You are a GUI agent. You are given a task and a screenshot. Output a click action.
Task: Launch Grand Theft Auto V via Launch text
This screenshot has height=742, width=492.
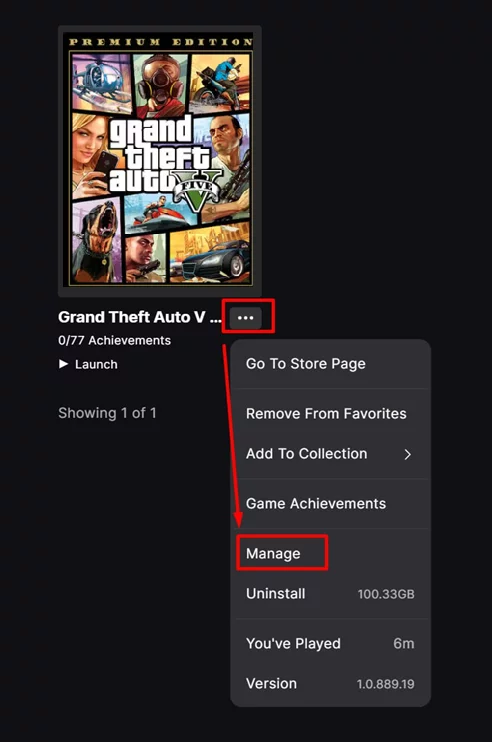96,364
